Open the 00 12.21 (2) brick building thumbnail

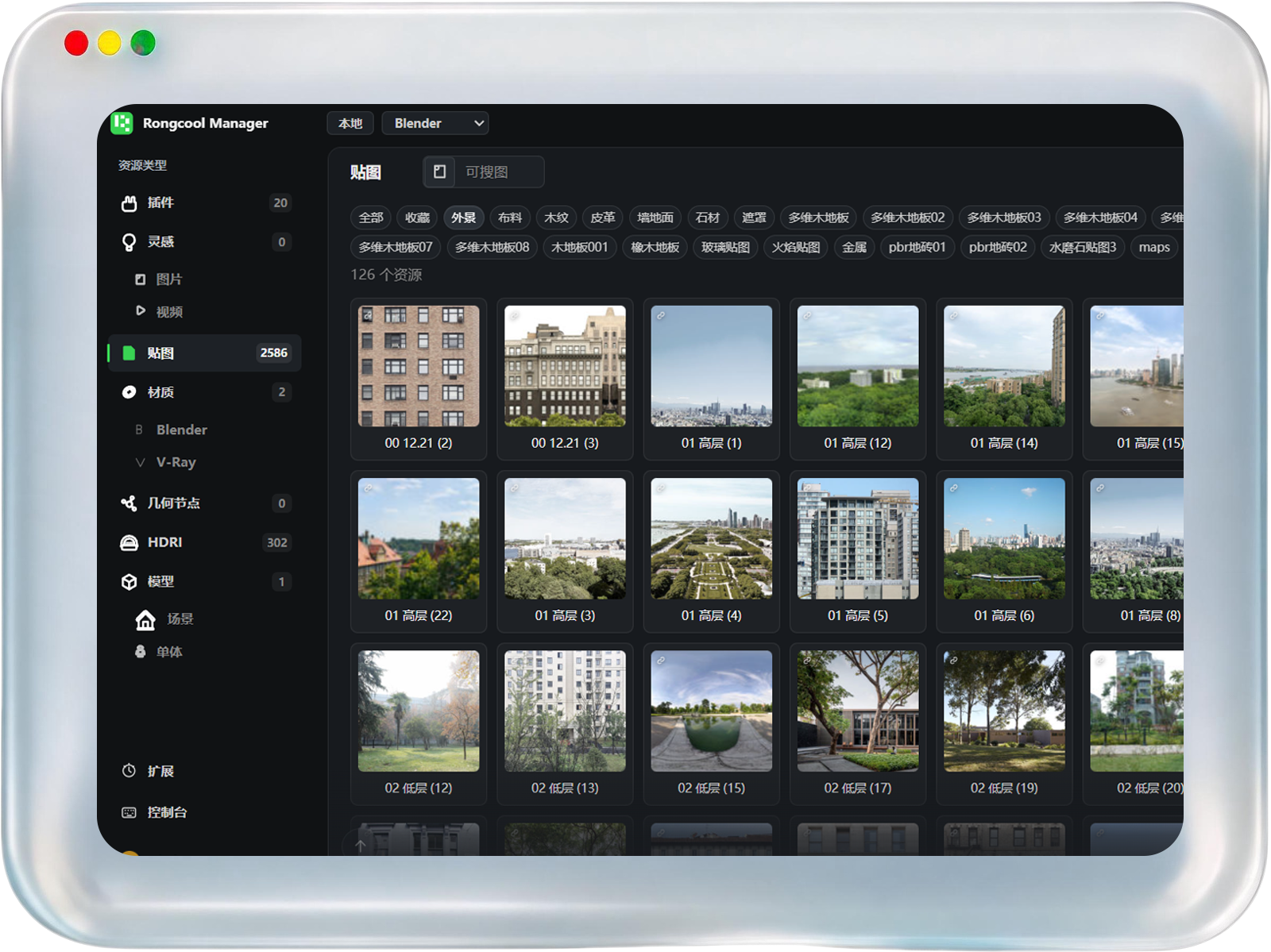[419, 366]
